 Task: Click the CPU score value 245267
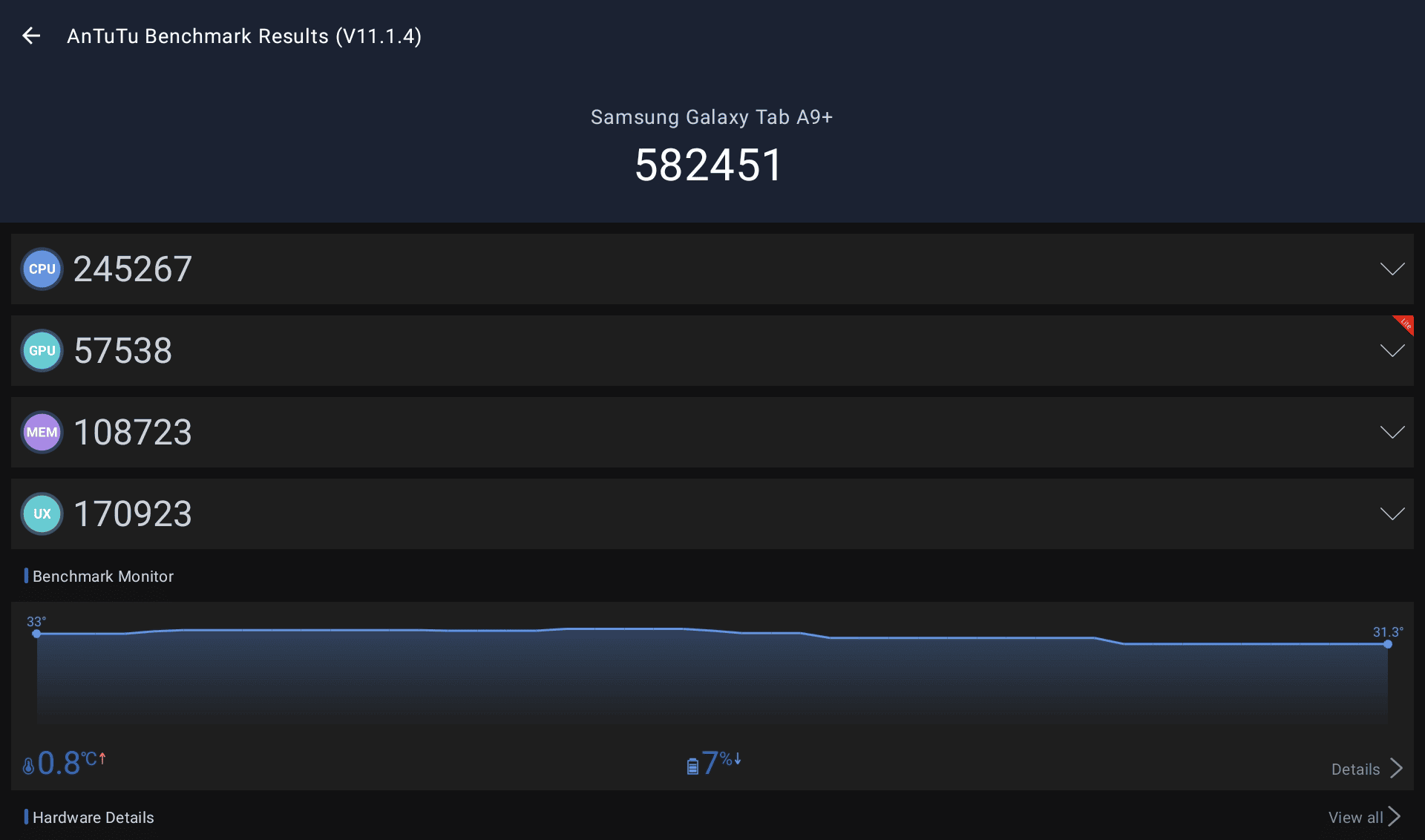(133, 269)
